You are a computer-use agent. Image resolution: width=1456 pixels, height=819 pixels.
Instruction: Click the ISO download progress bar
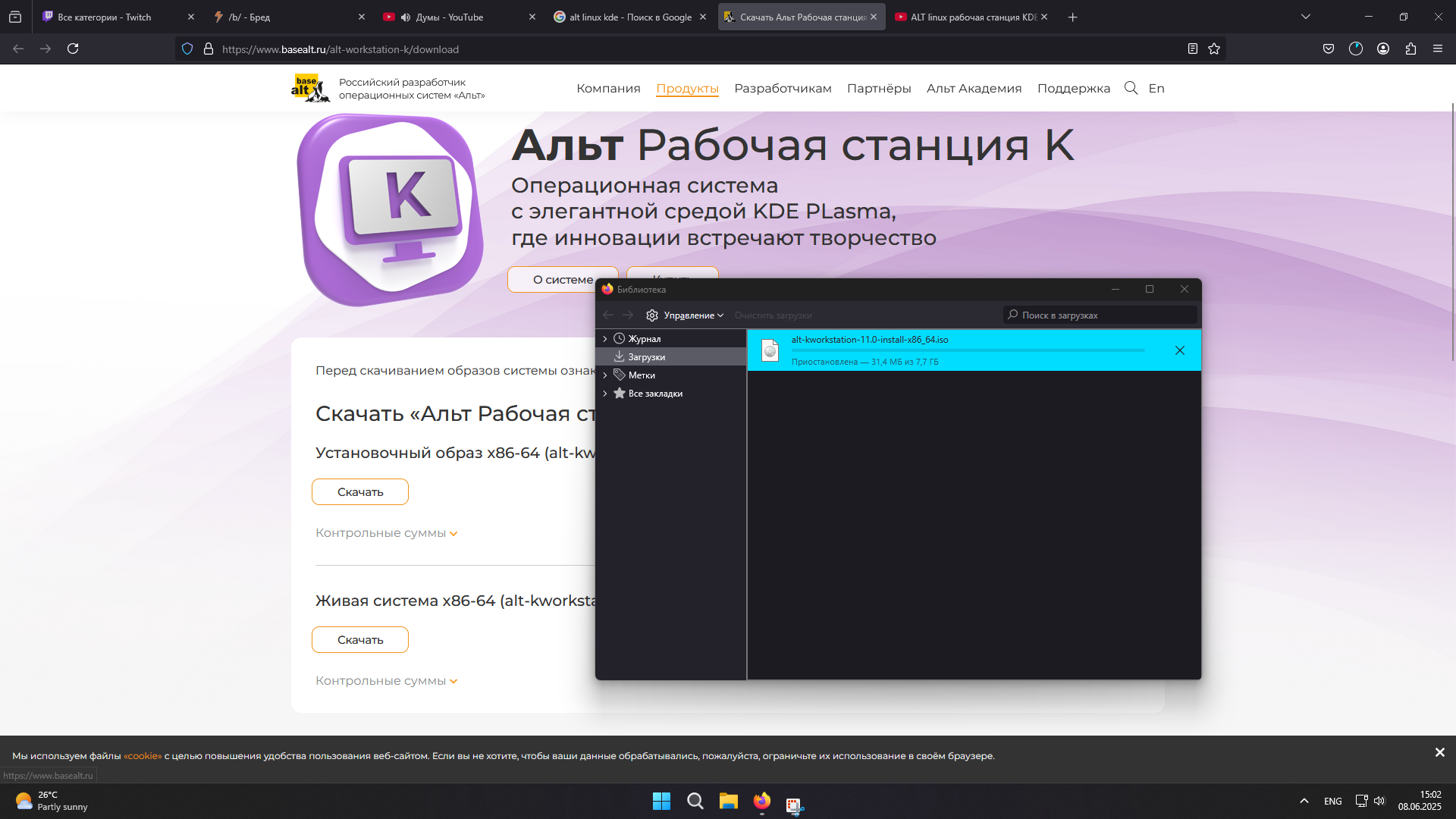pyautogui.click(x=968, y=351)
